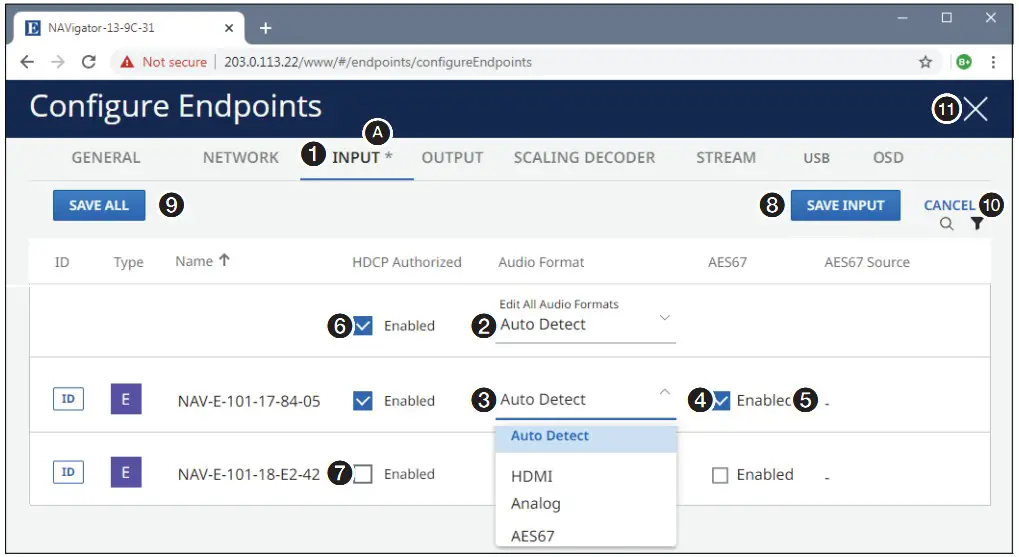Select Auto Detect in the dropdown list

point(586,436)
